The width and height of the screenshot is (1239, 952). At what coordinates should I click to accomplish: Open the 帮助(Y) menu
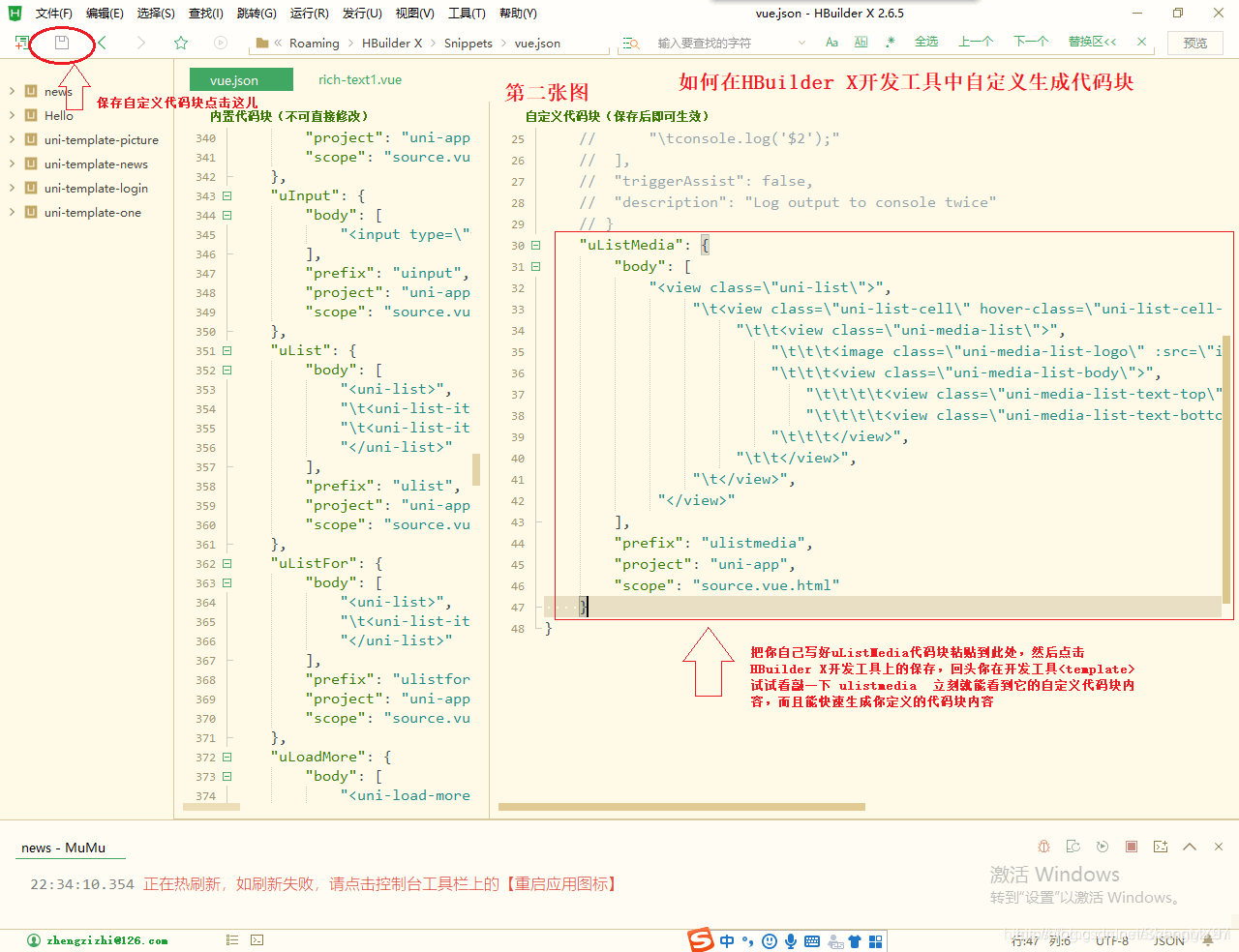pyautogui.click(x=518, y=13)
